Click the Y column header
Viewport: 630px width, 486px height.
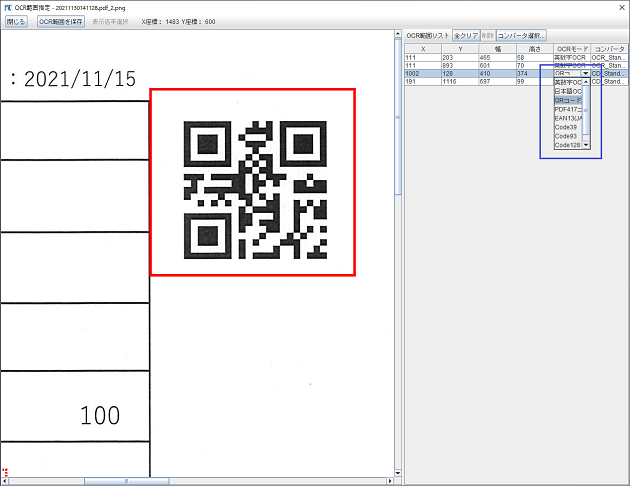coord(460,49)
